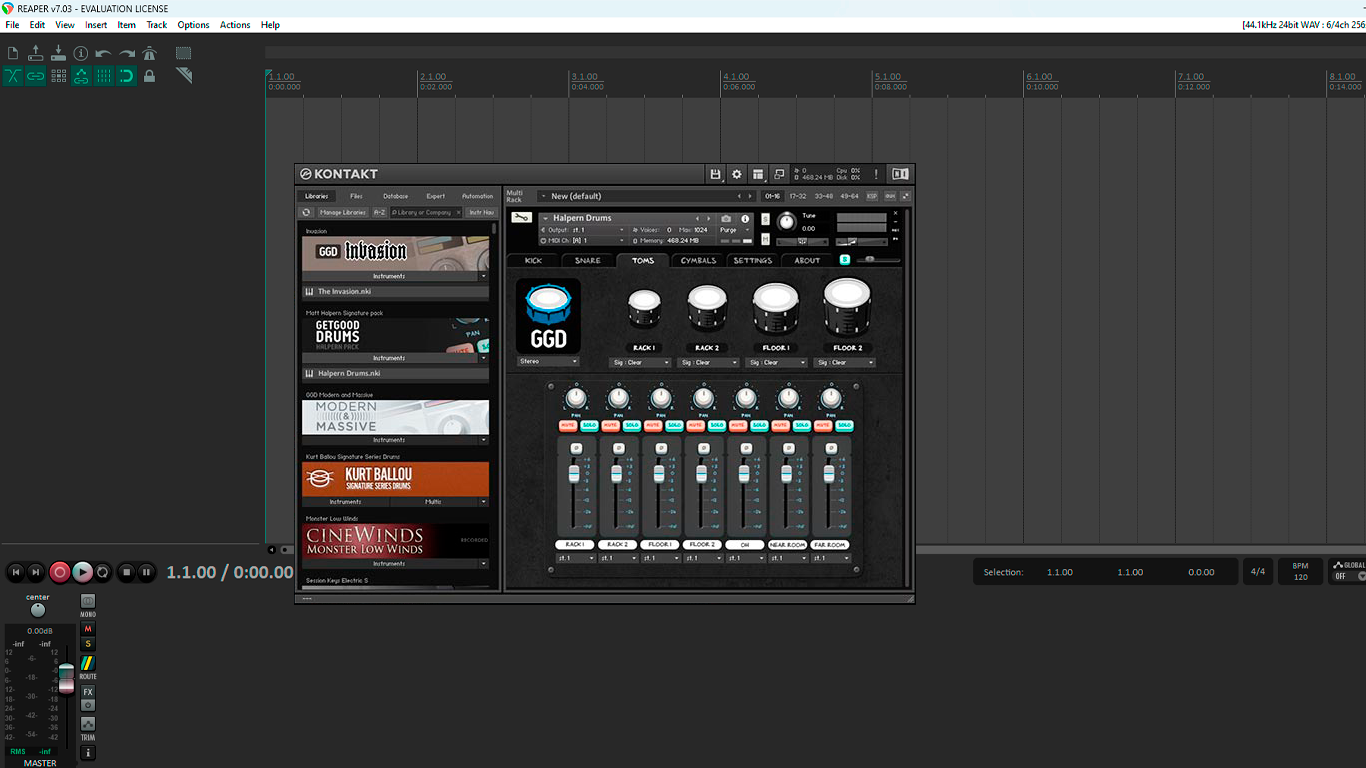The image size is (1366, 768).
Task: Toggle the grid lines button
Action: pos(104,76)
